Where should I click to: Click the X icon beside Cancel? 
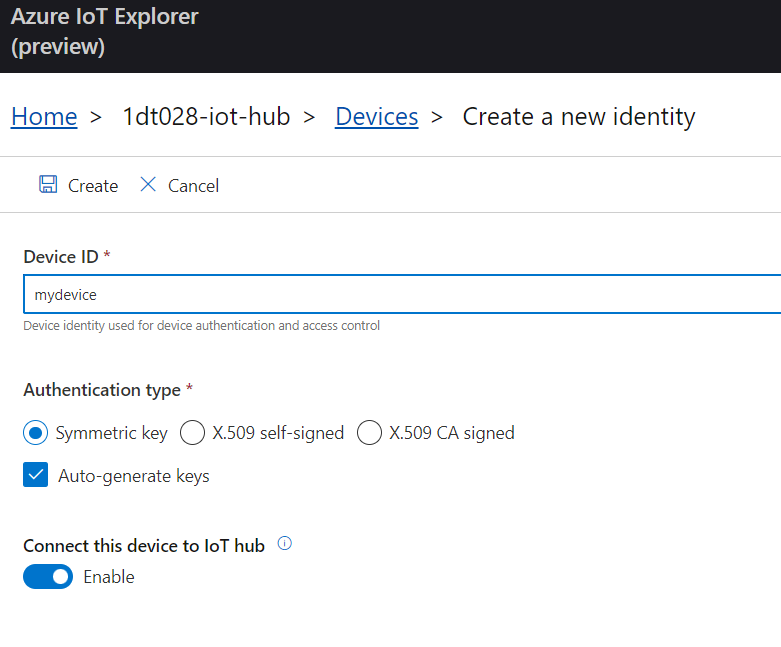tap(148, 185)
